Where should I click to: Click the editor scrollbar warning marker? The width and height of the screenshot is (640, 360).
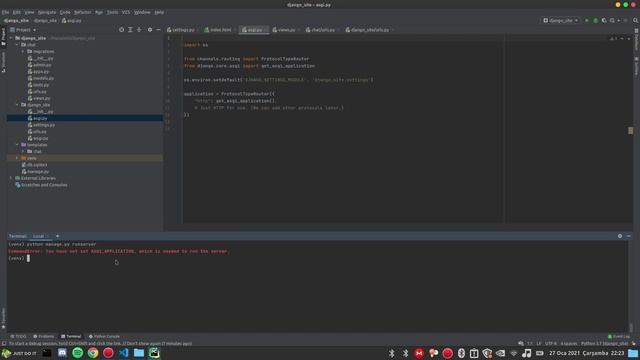coord(630,131)
